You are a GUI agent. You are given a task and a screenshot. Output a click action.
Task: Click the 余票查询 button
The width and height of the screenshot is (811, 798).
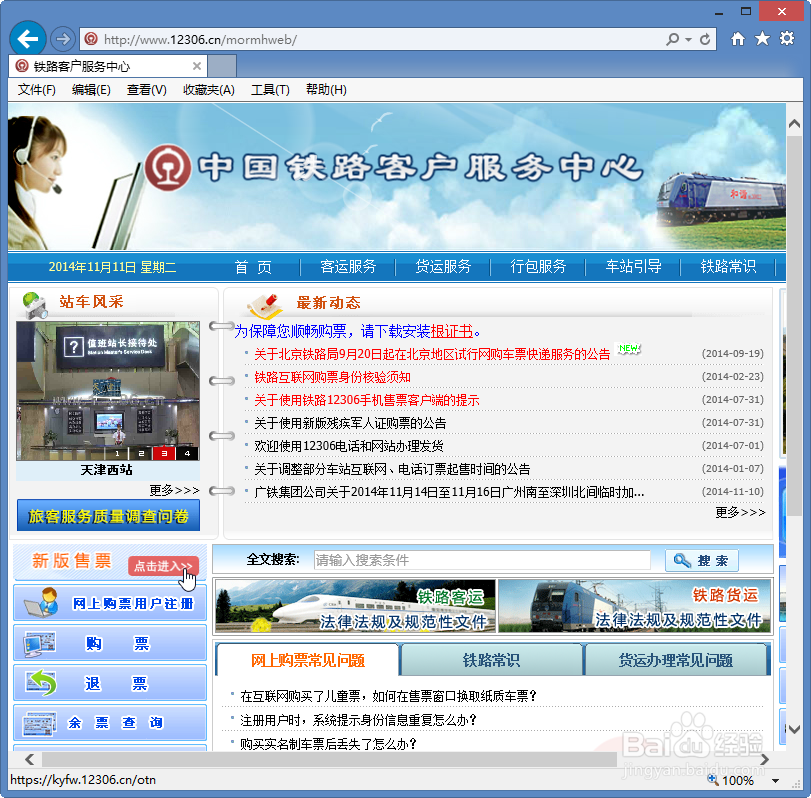click(110, 722)
